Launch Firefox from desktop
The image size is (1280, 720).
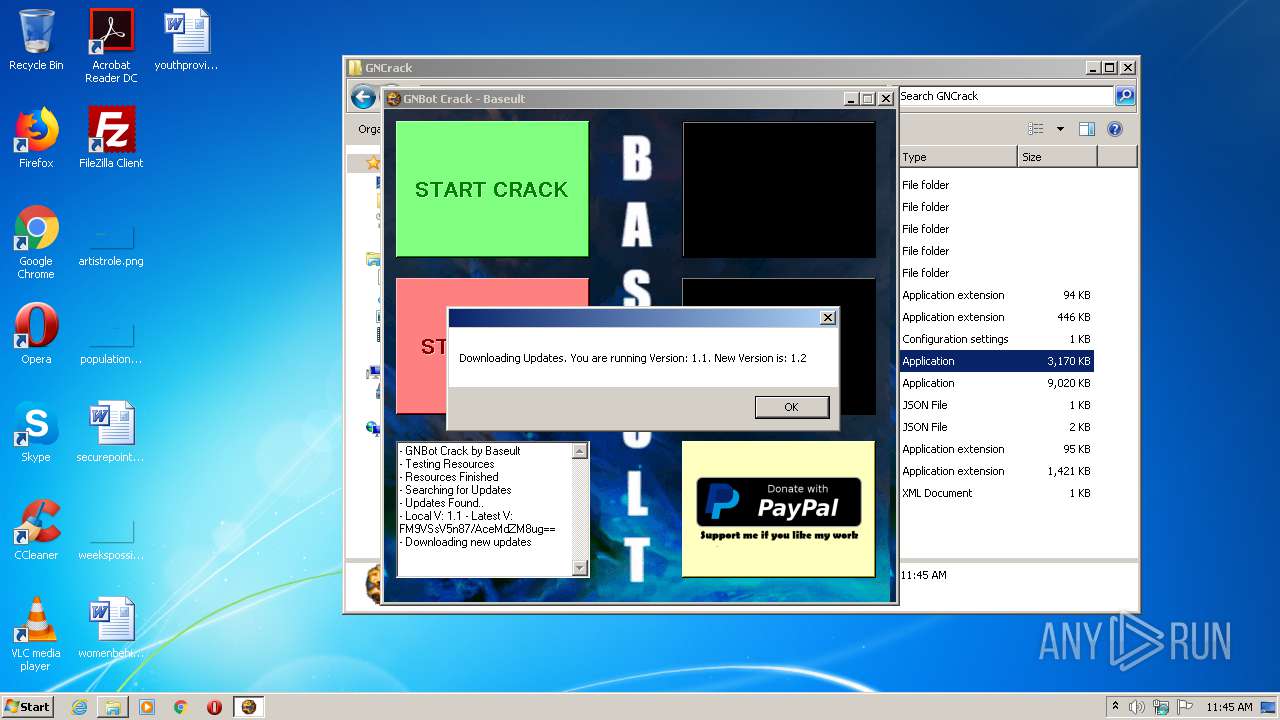tap(36, 138)
